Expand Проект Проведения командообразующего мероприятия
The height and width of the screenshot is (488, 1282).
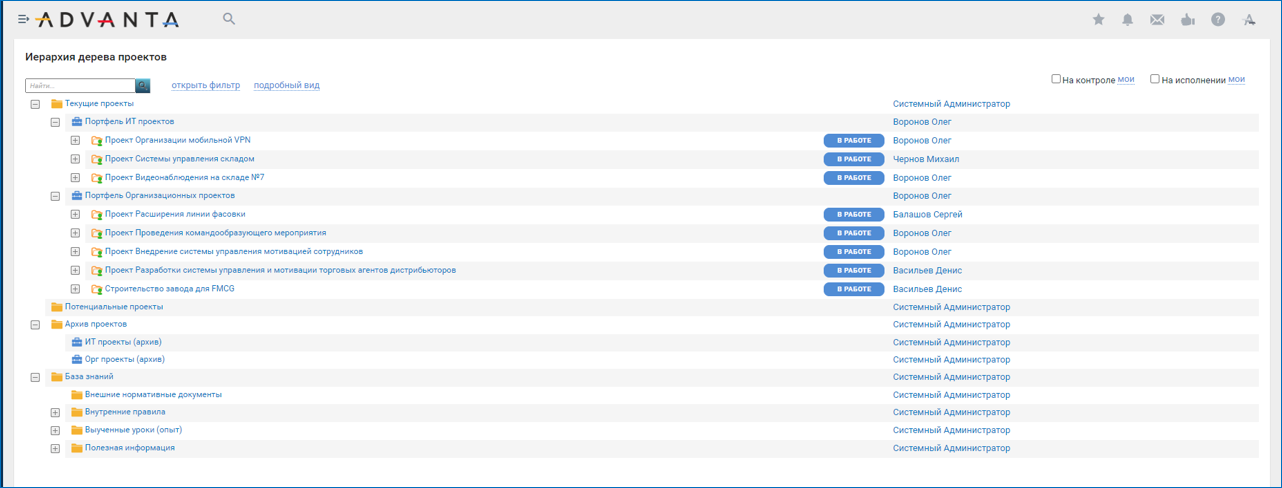(75, 233)
